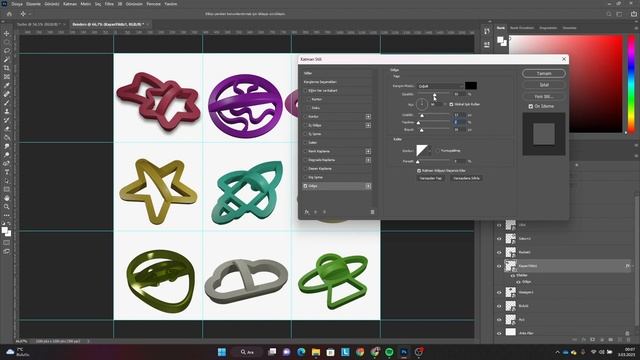Open the Filtre menu
The image size is (640, 360).
tap(109, 4)
